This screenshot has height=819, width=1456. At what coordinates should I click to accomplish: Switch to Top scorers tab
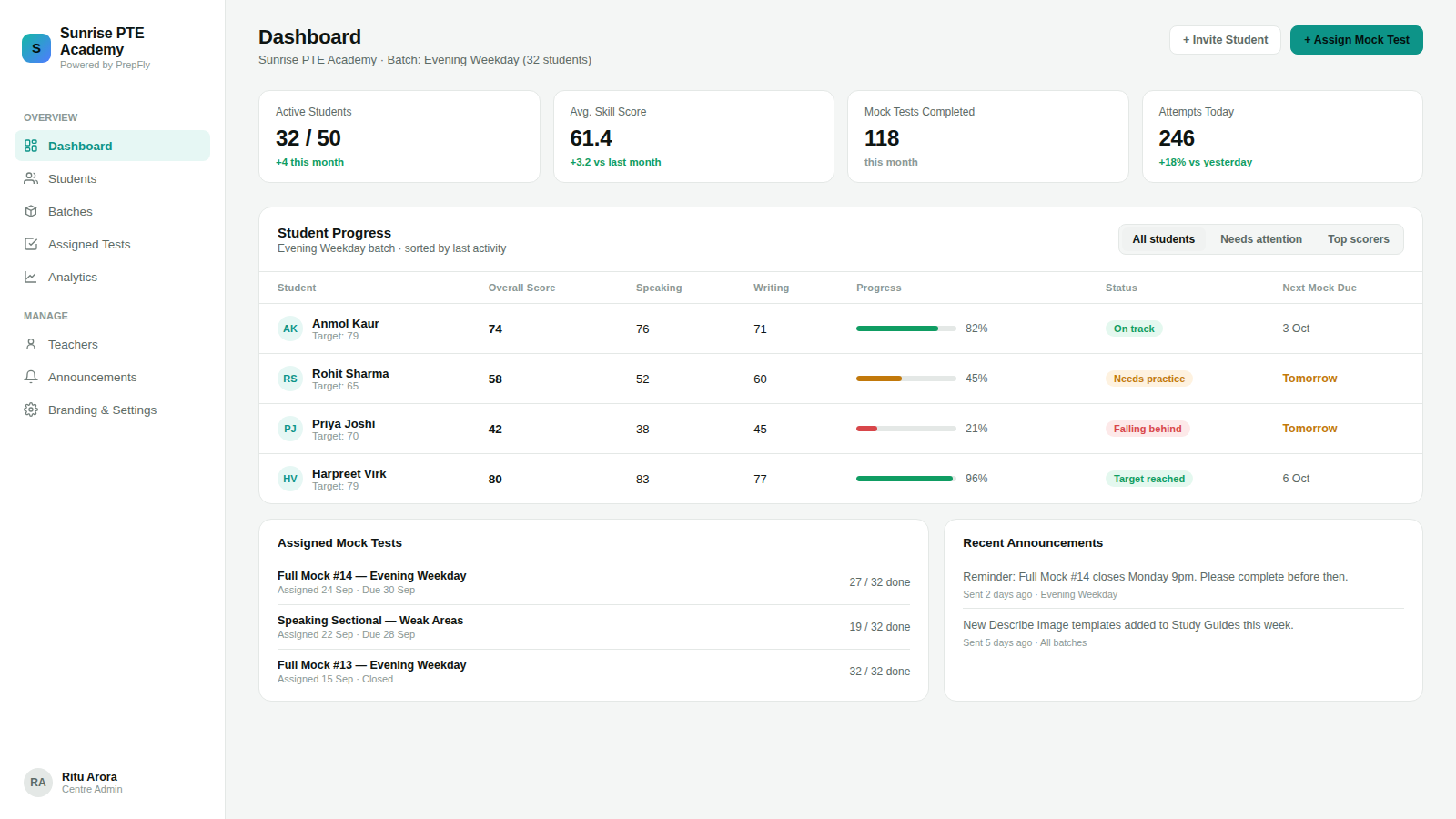tap(1359, 239)
